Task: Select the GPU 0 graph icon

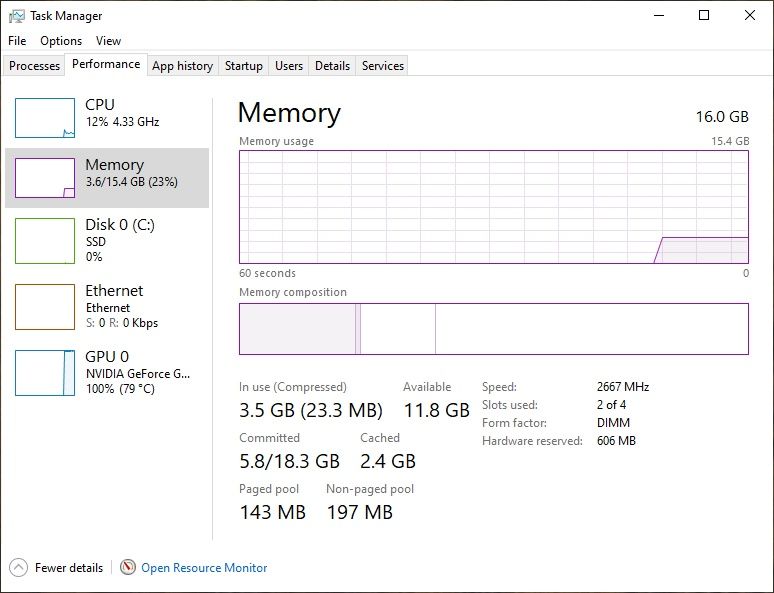Action: (44, 373)
